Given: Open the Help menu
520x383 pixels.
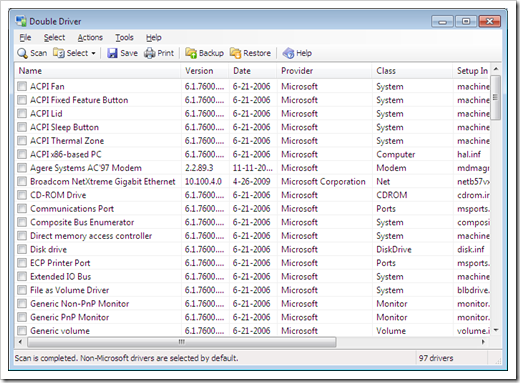Looking at the screenshot, I should coord(154,38).
